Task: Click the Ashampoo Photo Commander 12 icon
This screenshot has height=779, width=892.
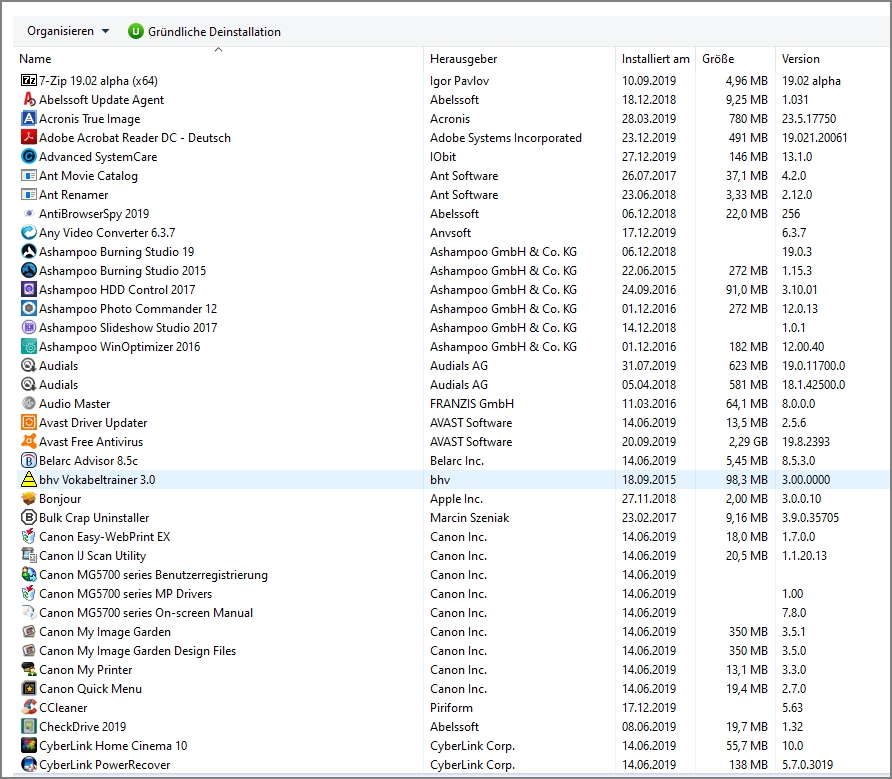Action: (x=28, y=308)
